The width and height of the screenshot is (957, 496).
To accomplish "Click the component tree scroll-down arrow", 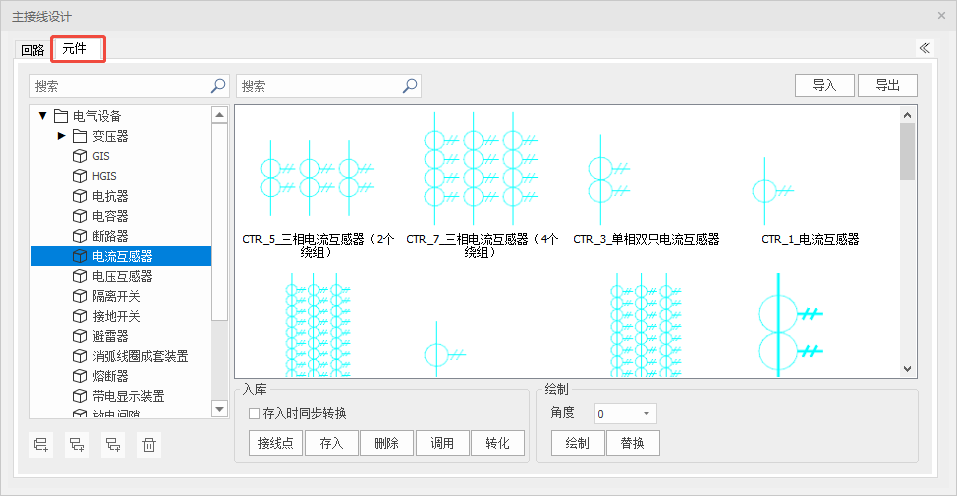I will (x=219, y=409).
